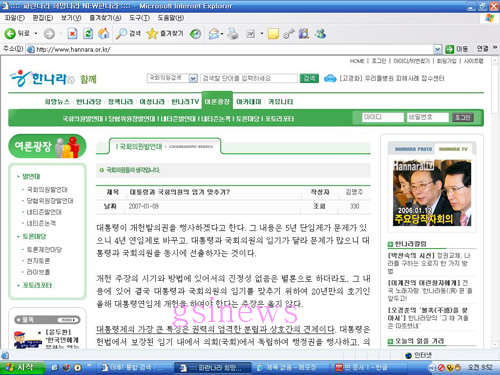Click the Forward arrow toolbar button
The image size is (500, 375).
[x=49, y=34]
